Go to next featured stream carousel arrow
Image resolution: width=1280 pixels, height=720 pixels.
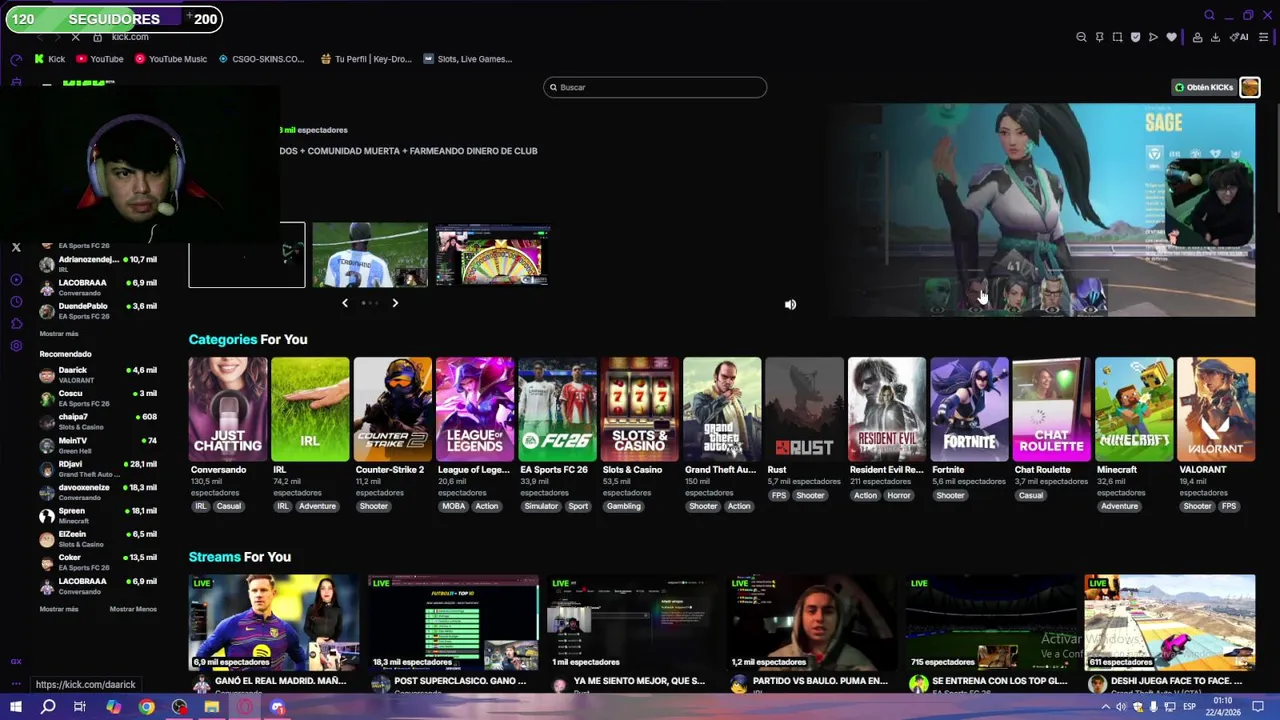click(395, 302)
